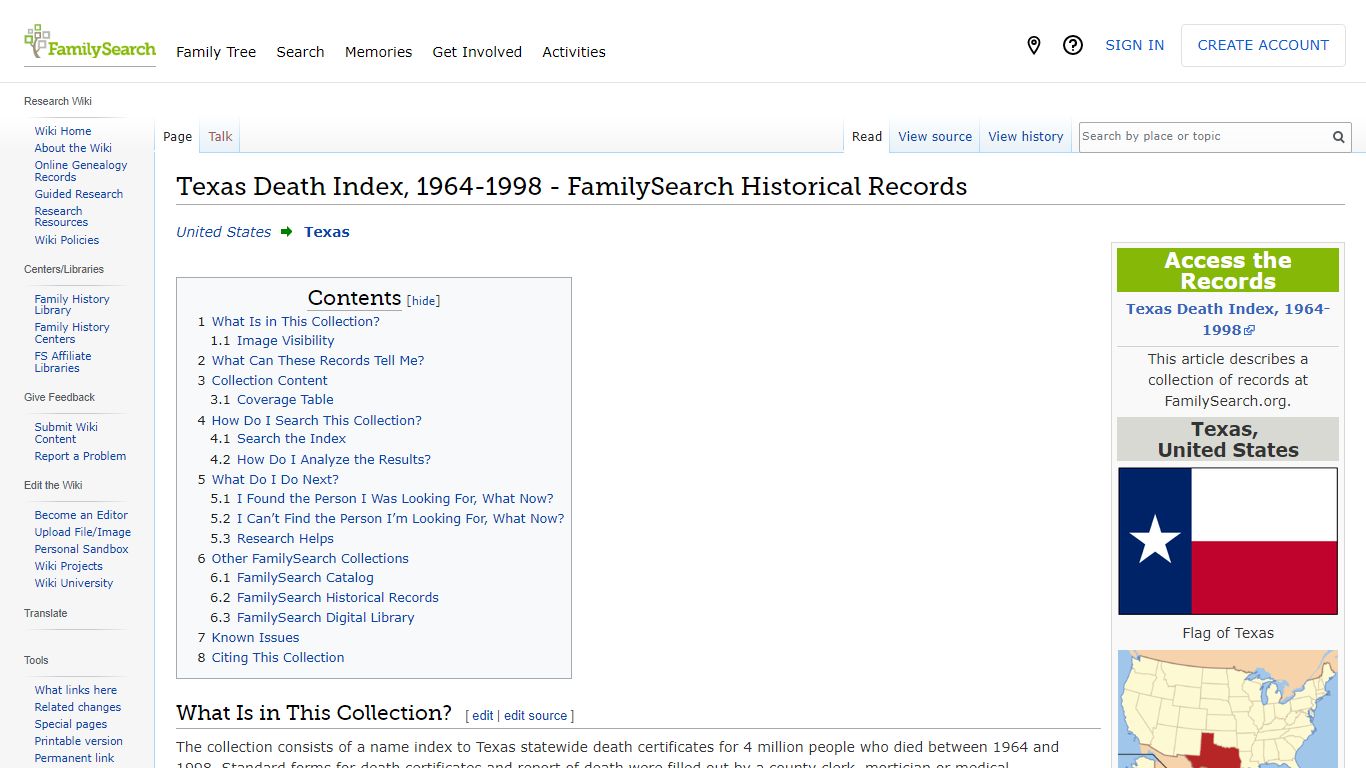Open Online Genealogy Records sidebar link
This screenshot has width=1366, height=768.
(x=81, y=171)
